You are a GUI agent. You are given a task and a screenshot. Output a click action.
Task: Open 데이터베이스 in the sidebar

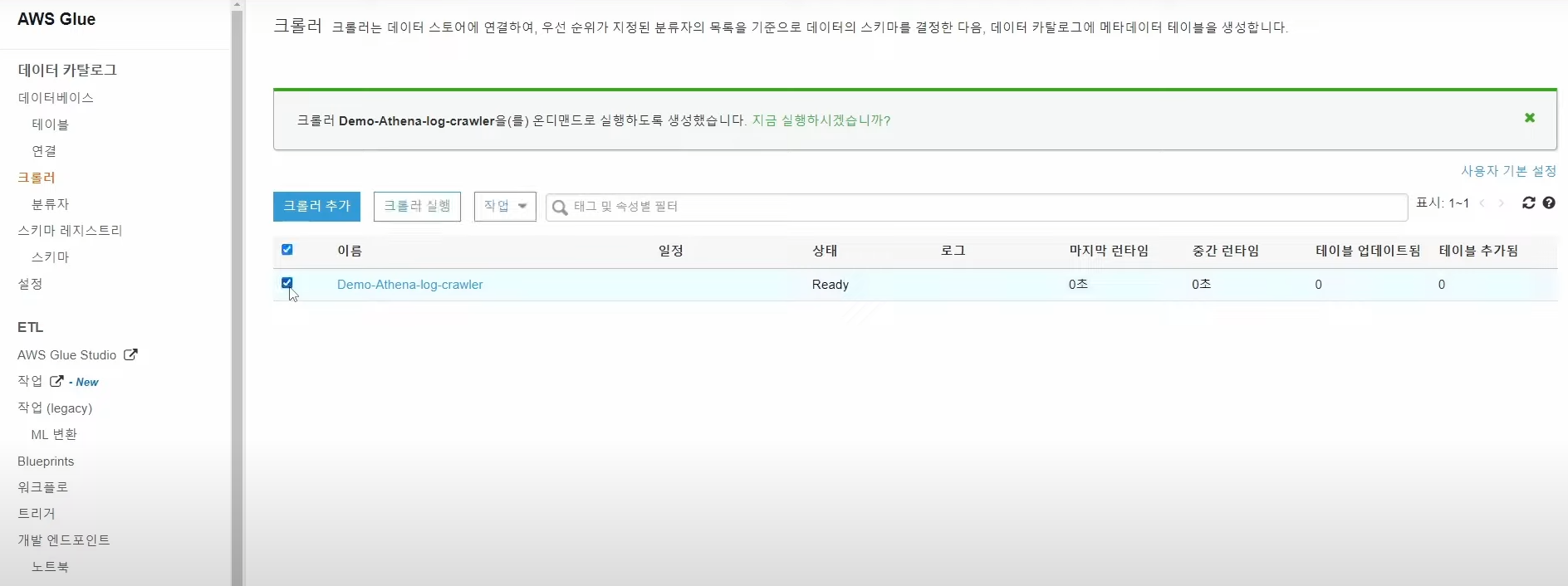tap(56, 98)
